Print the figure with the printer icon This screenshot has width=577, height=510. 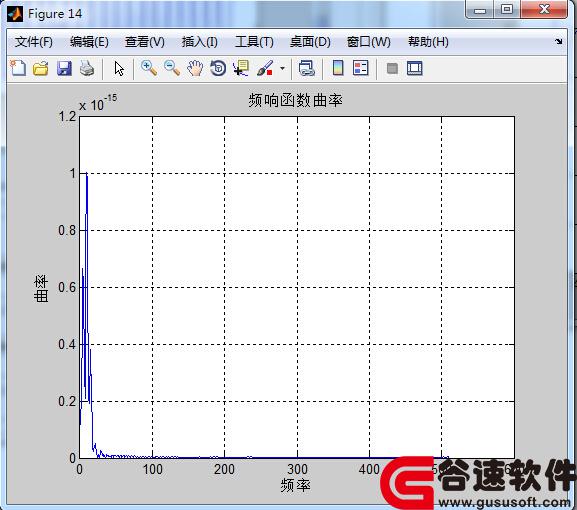pos(87,68)
